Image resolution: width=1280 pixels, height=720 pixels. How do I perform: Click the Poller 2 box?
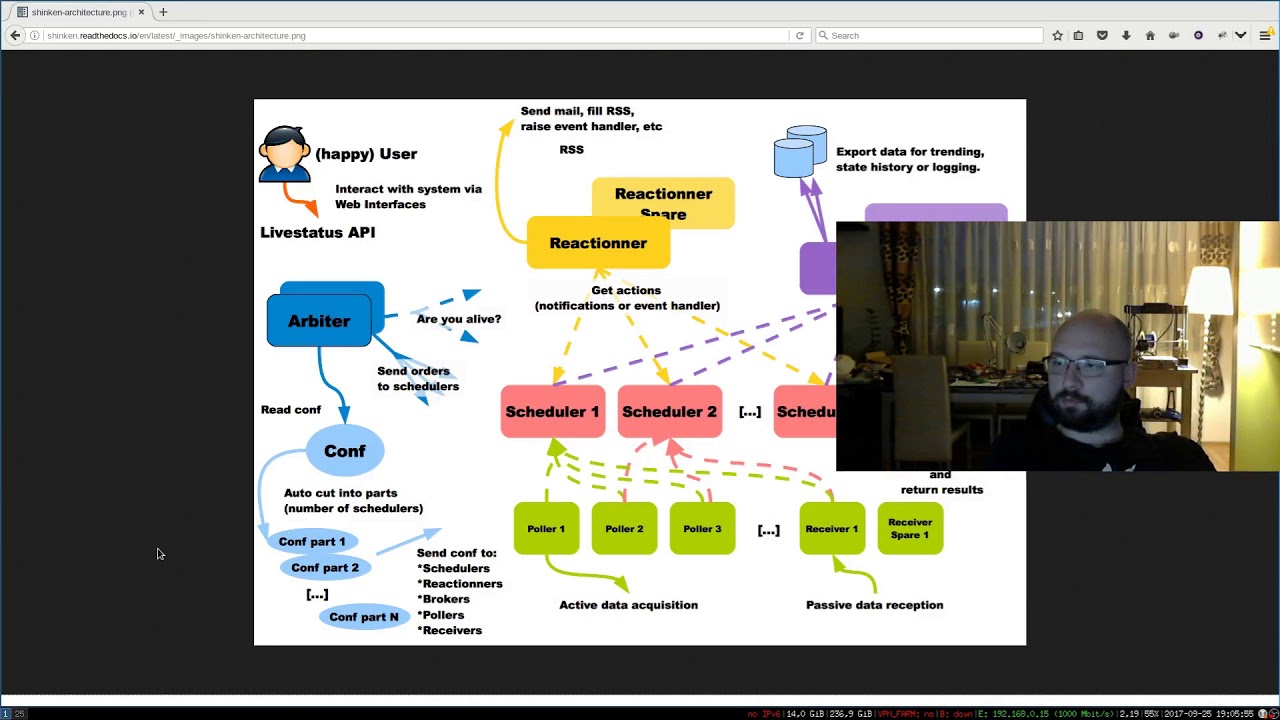pos(624,528)
